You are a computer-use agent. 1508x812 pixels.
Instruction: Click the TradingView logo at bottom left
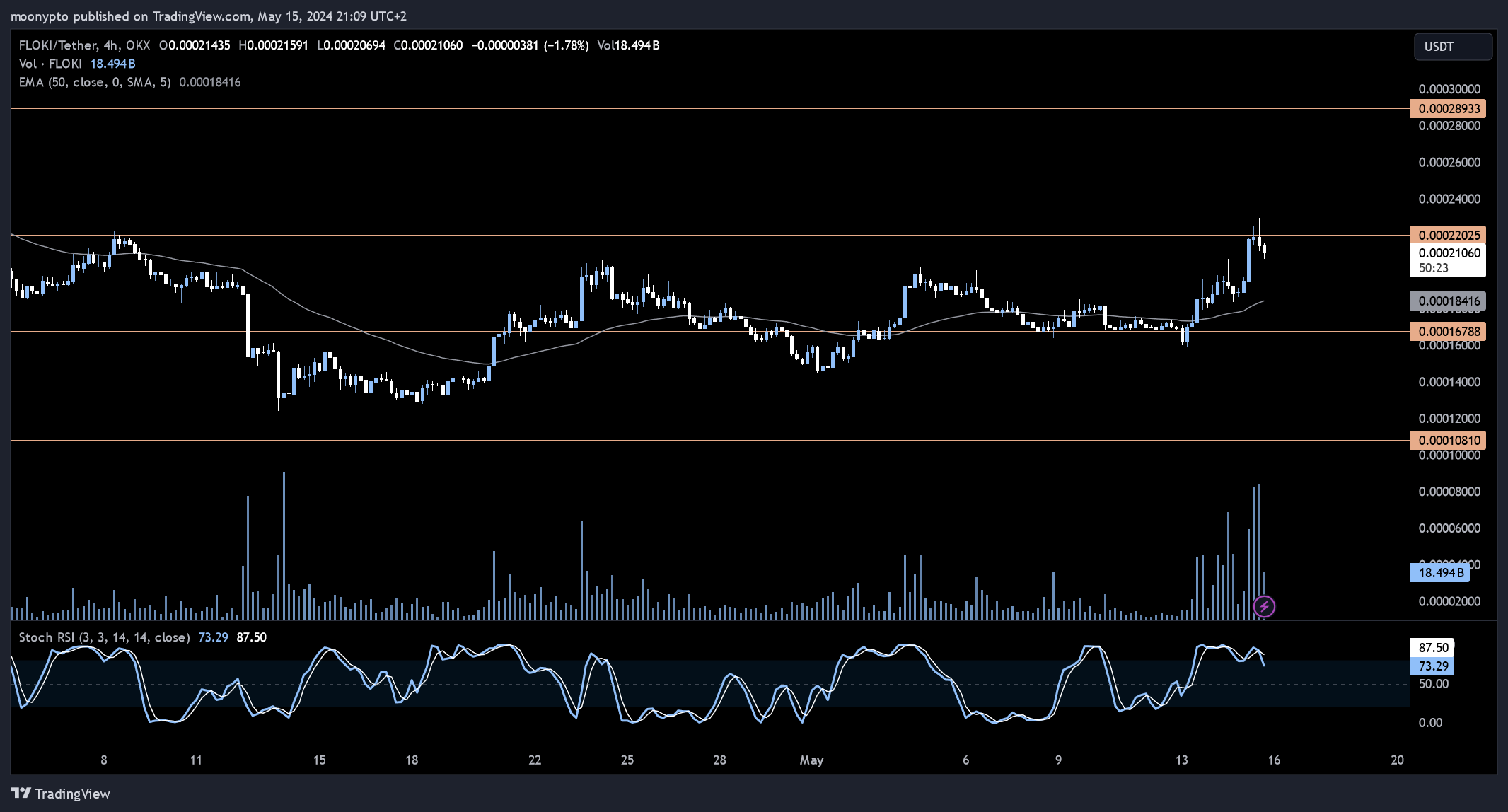pos(61,794)
